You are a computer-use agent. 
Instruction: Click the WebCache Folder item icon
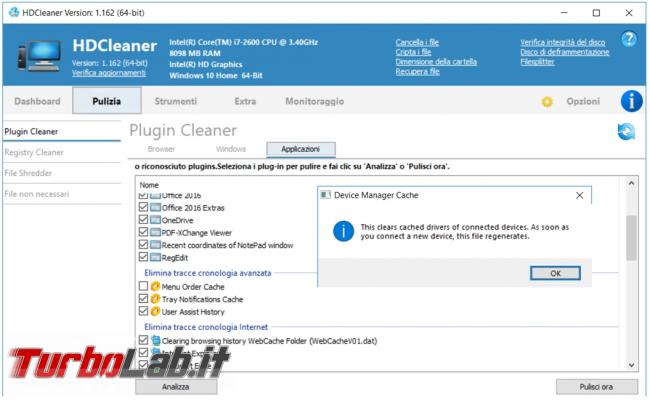point(155,341)
